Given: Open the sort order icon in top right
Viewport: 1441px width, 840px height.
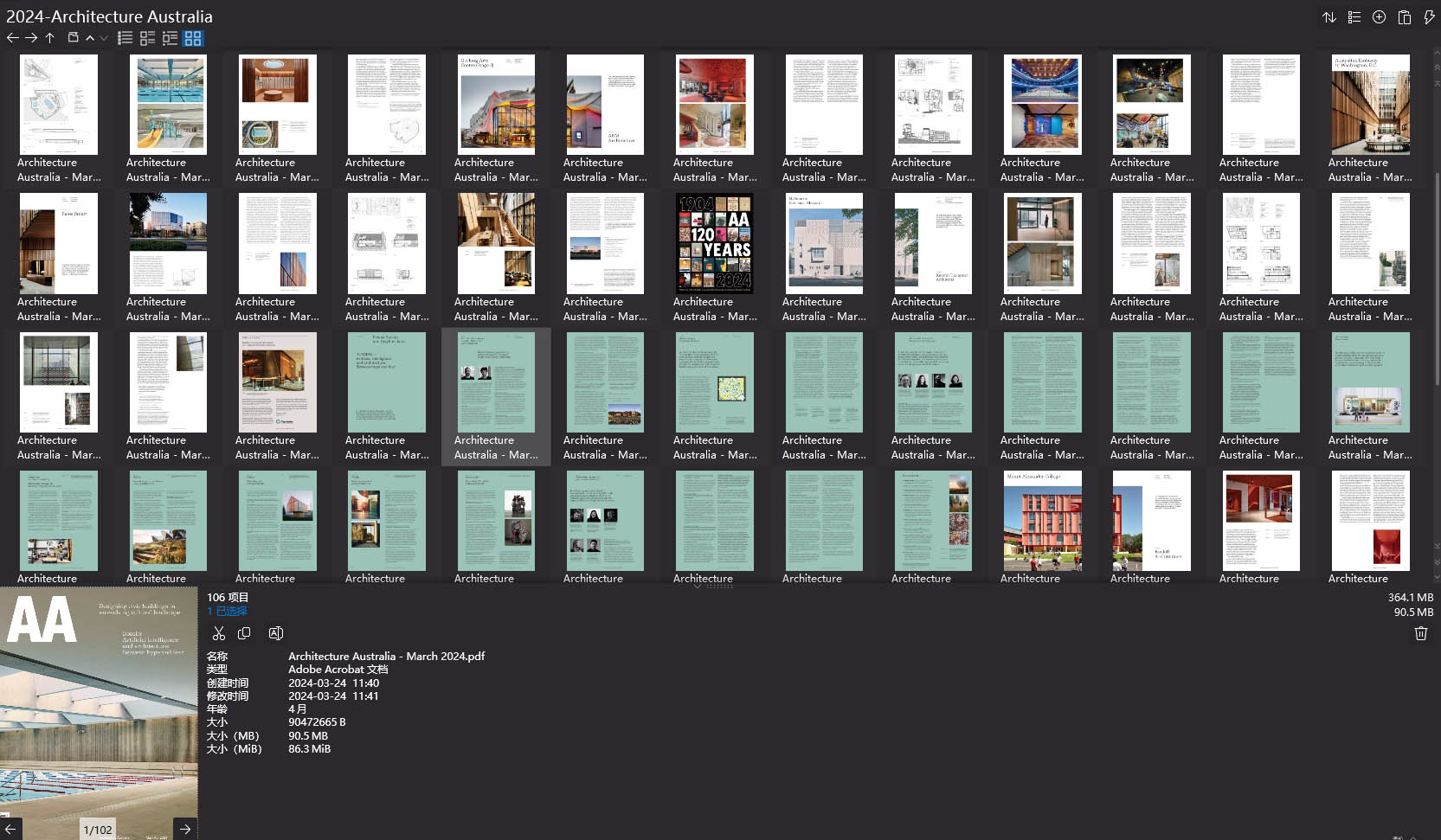Looking at the screenshot, I should [x=1330, y=16].
